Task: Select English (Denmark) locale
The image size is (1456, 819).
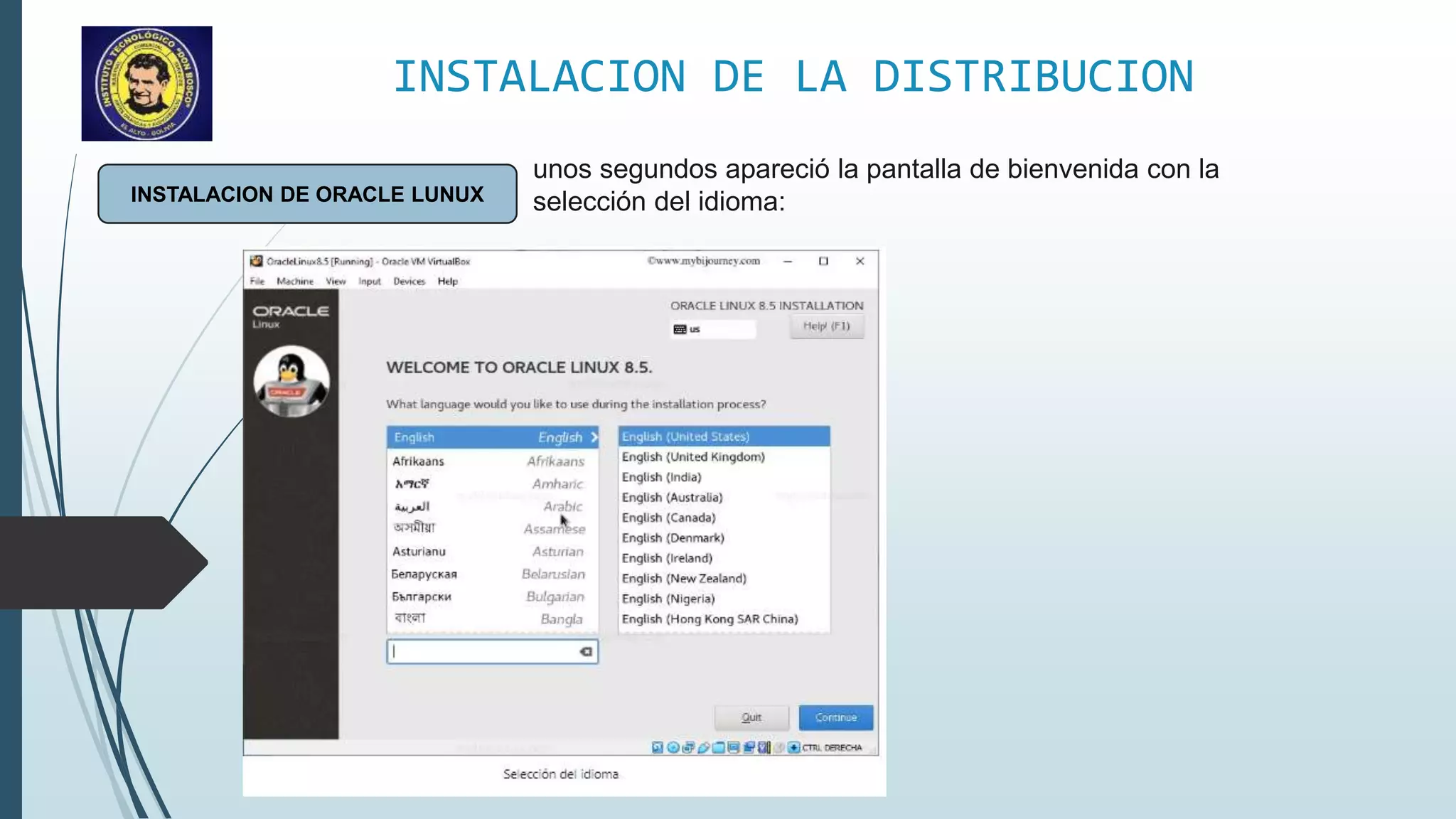Action: (x=724, y=538)
